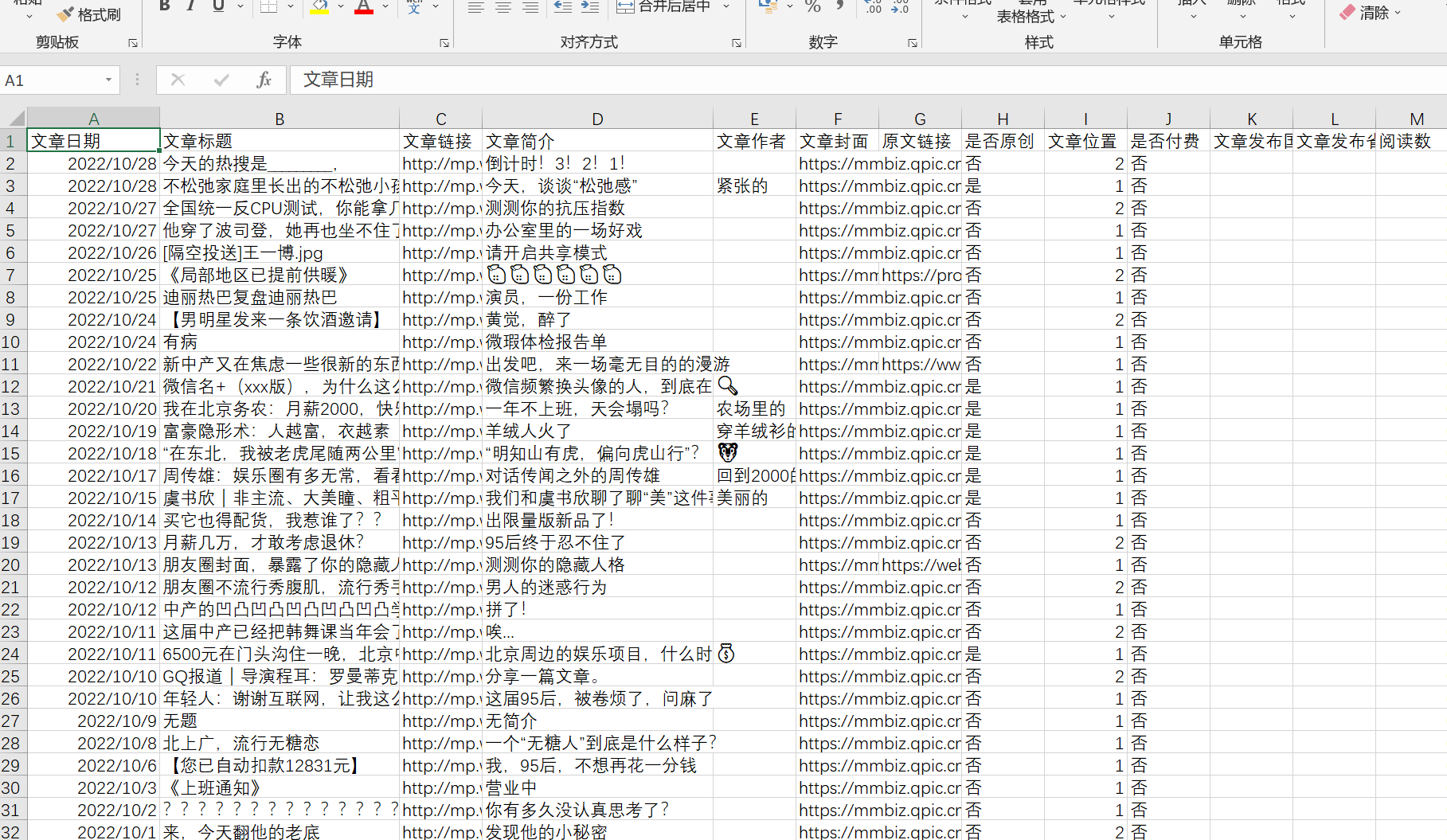Toggle bold formatting

point(164,6)
